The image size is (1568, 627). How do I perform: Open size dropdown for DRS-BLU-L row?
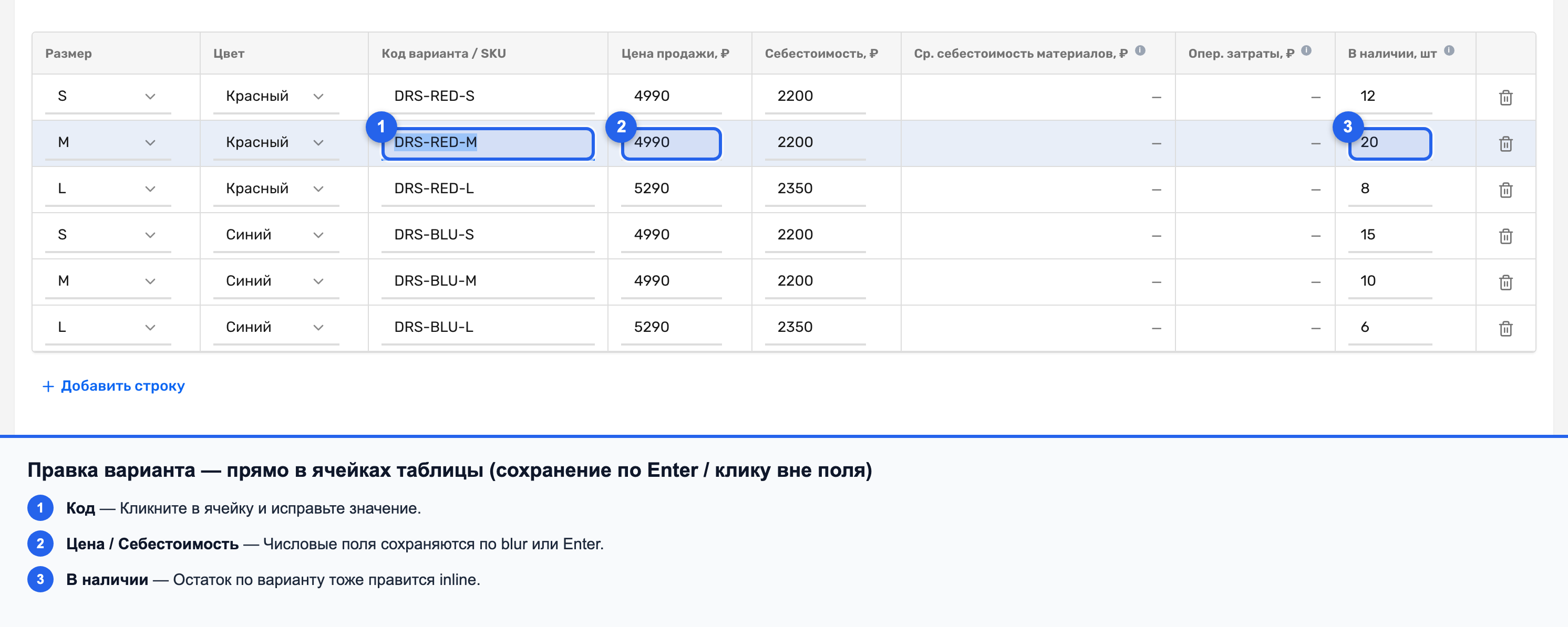point(108,328)
